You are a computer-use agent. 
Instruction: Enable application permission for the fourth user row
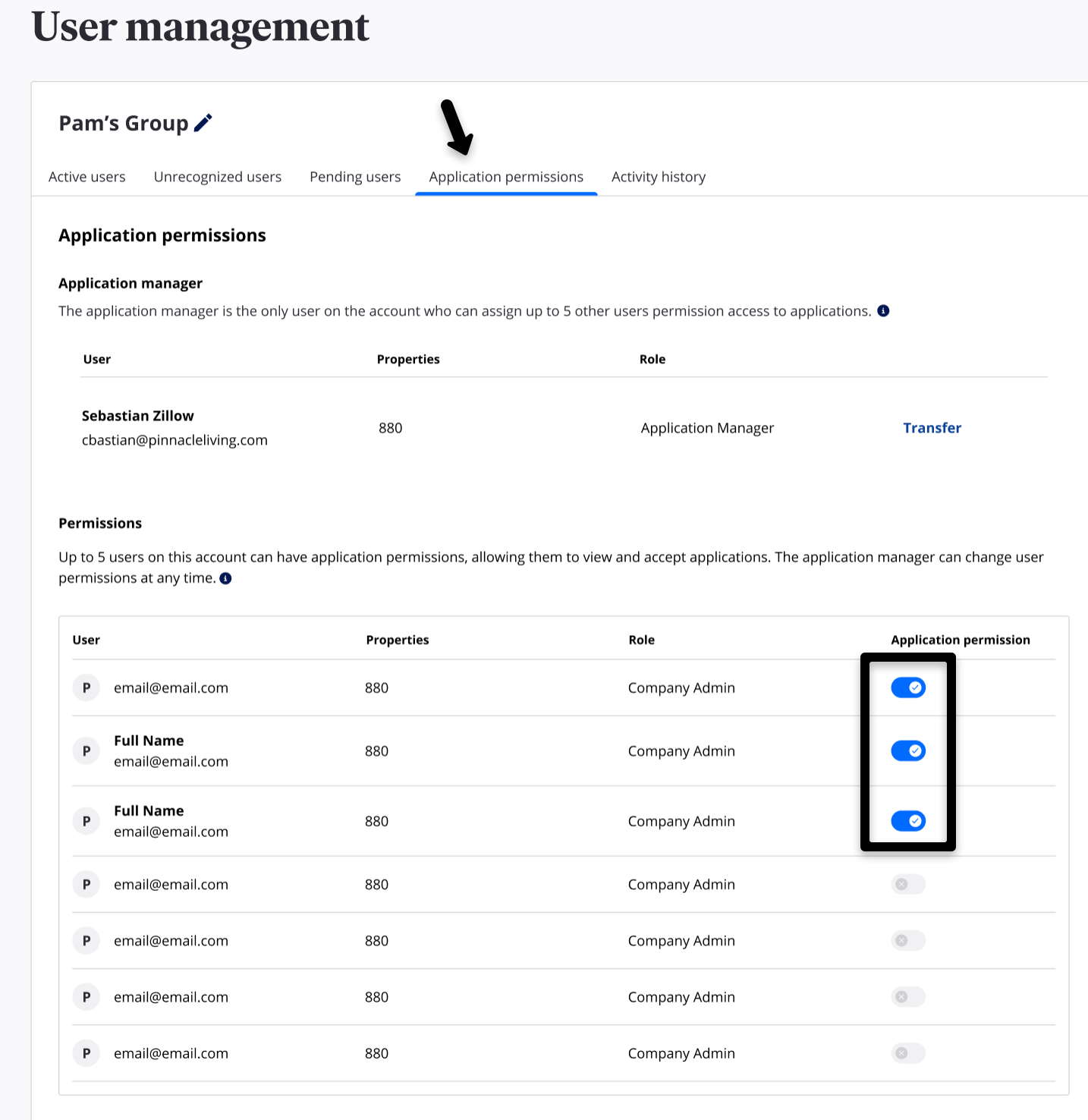pyautogui.click(x=907, y=884)
